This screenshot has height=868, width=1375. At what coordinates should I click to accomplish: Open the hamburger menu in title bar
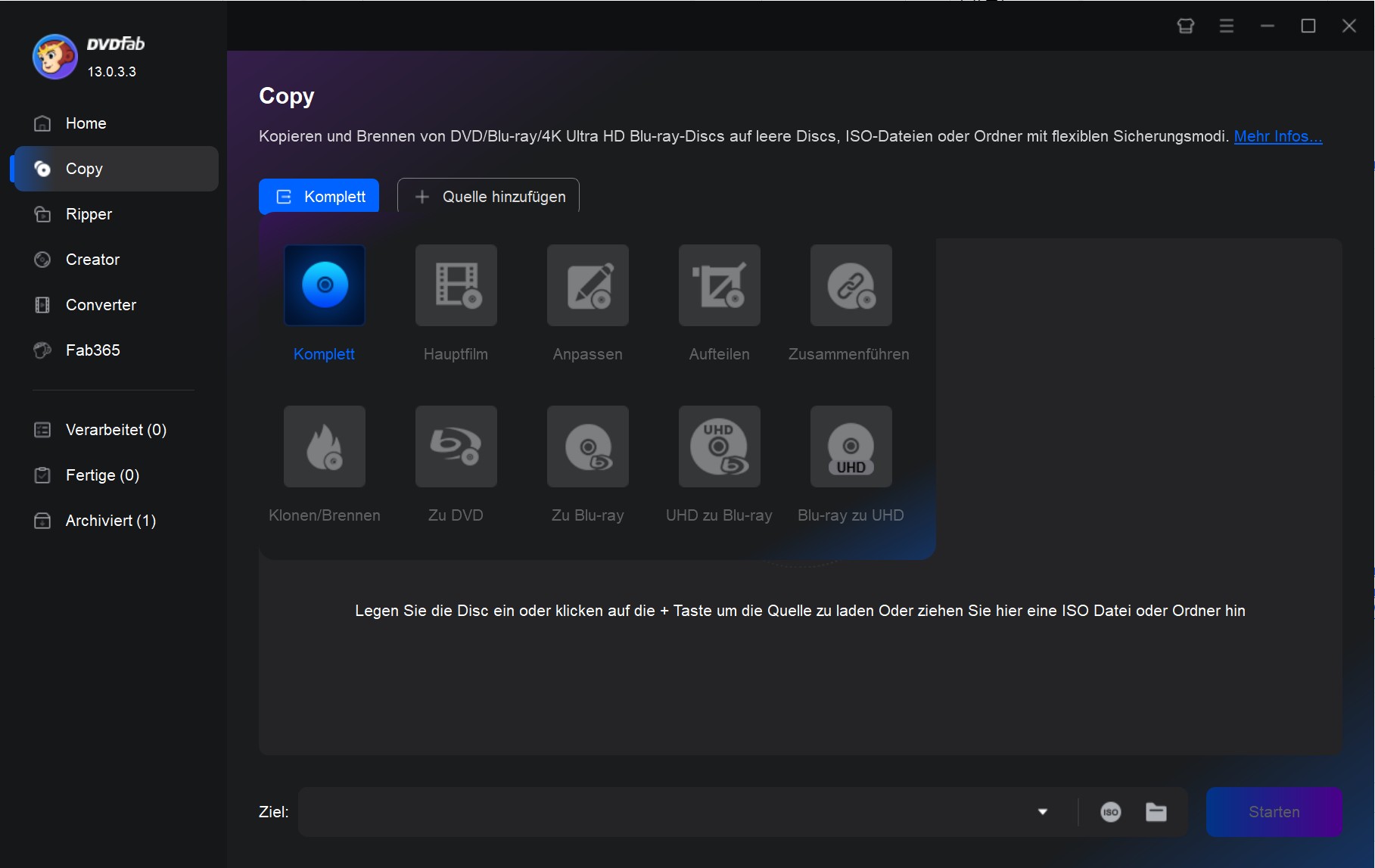[1226, 26]
